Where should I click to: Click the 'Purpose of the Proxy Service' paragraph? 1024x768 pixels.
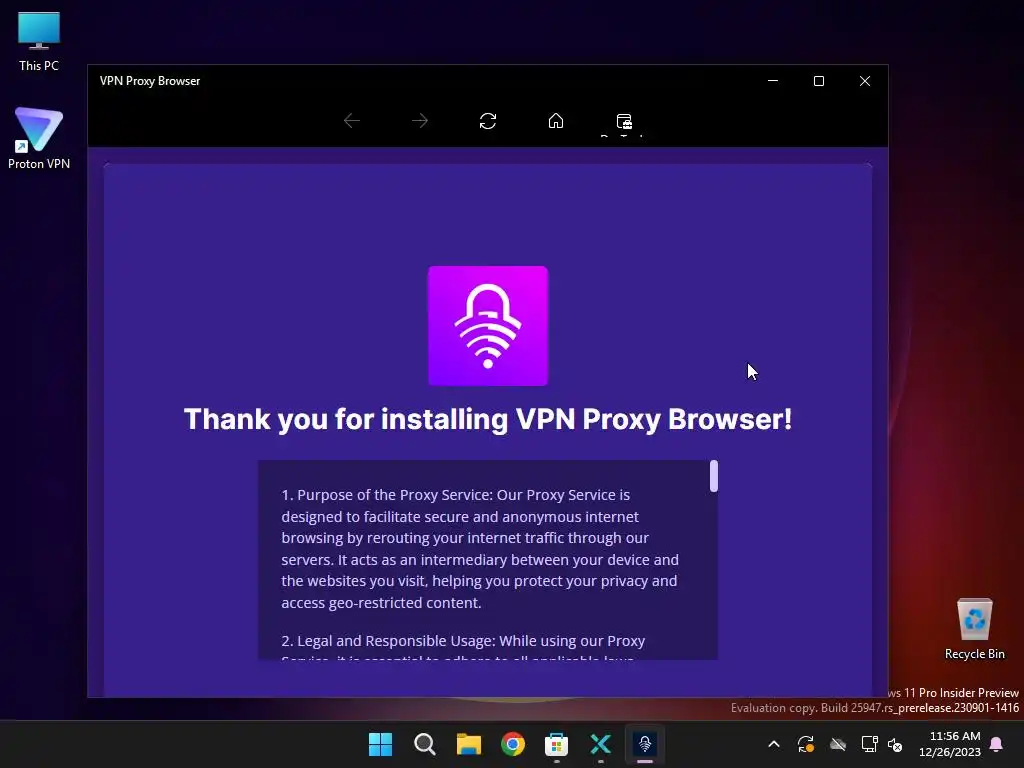tap(480, 549)
